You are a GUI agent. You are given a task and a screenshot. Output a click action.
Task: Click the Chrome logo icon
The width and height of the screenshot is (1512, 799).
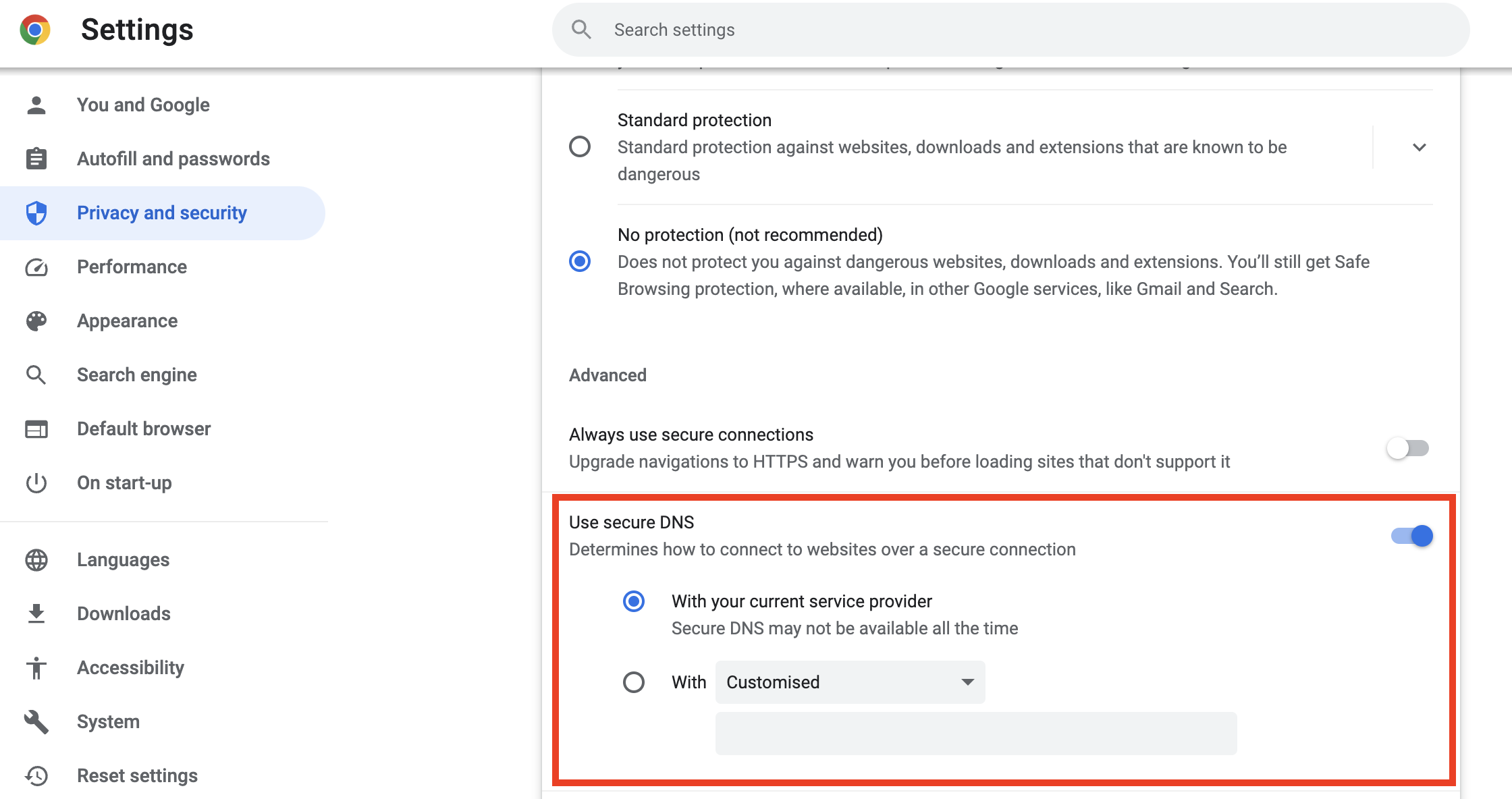35,30
